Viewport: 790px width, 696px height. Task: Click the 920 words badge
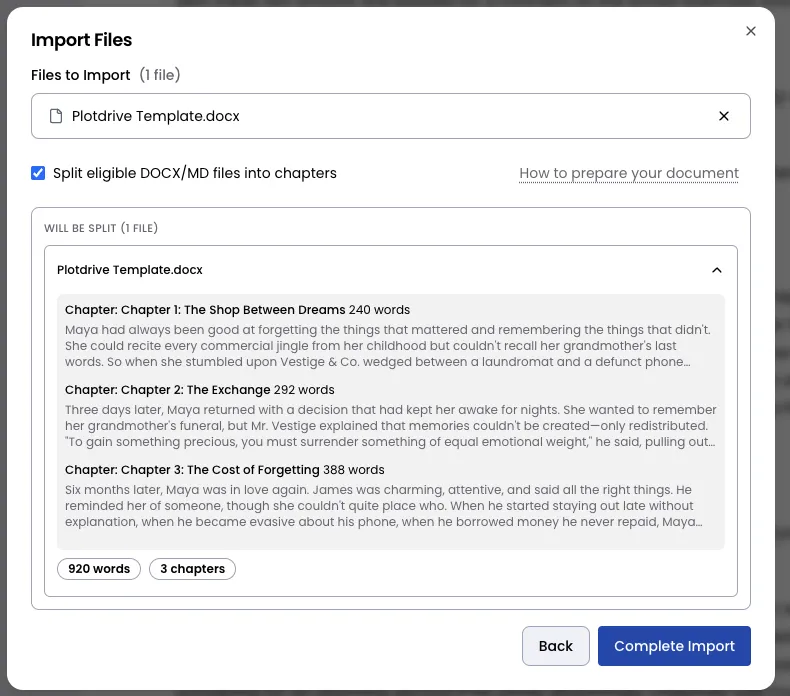pyautogui.click(x=99, y=568)
